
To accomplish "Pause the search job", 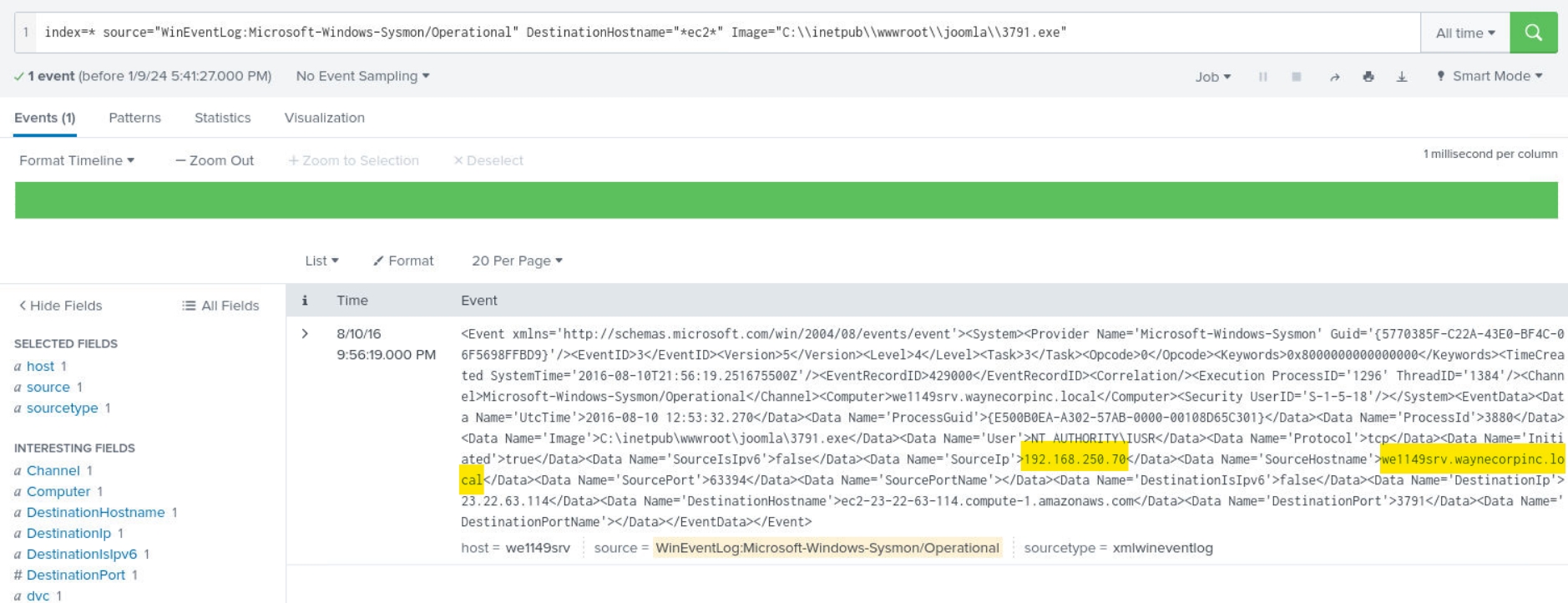I will click(x=1262, y=77).
